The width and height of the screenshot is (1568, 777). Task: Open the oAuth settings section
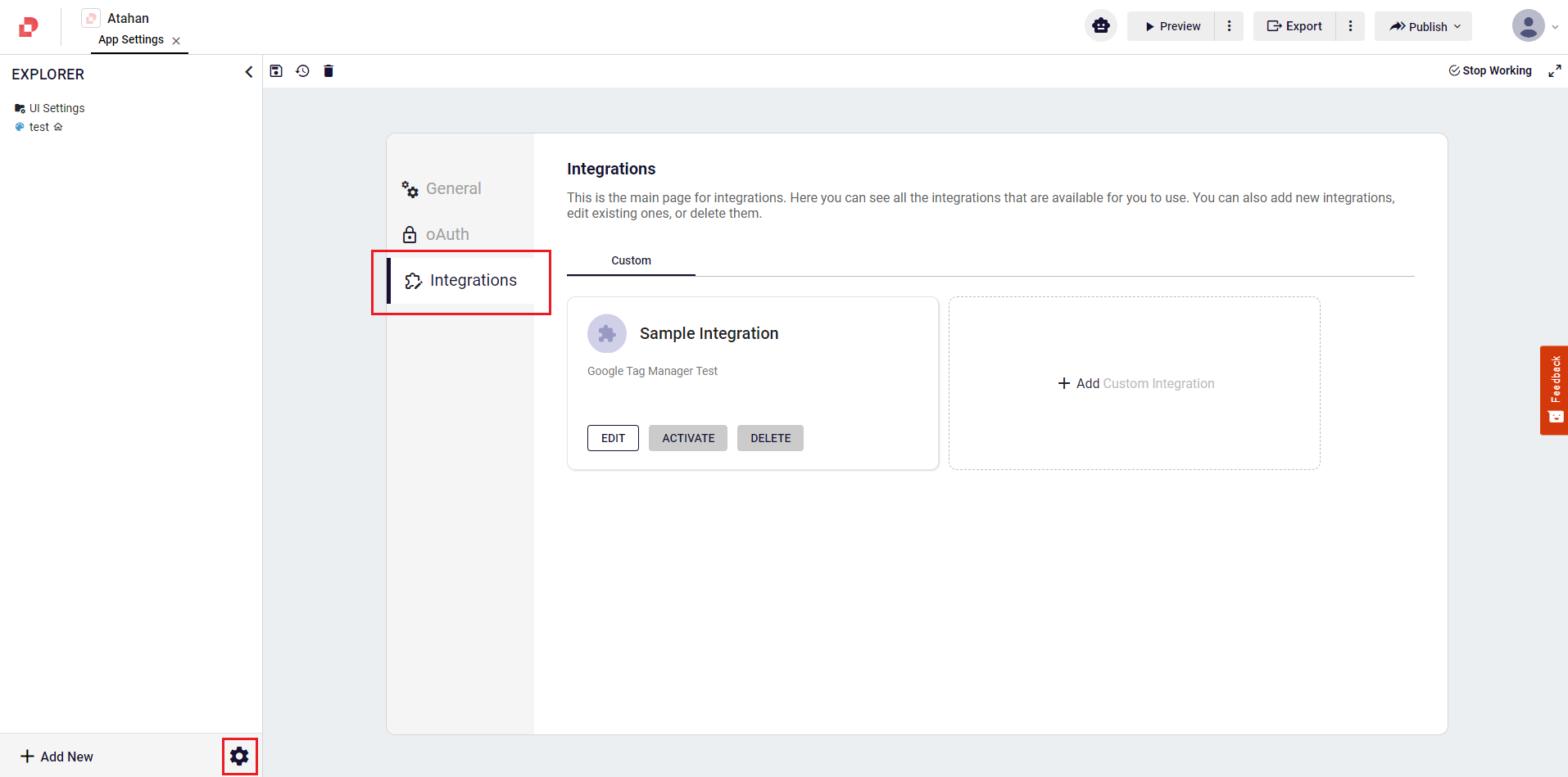tap(446, 234)
